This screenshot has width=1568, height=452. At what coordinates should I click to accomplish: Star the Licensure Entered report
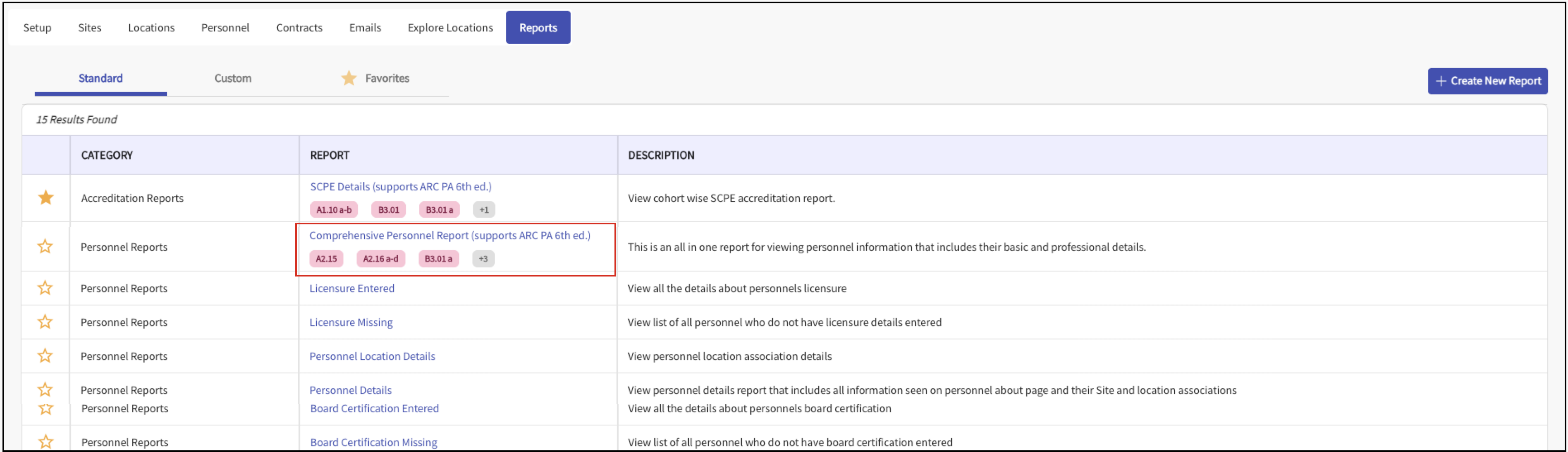[x=45, y=288]
